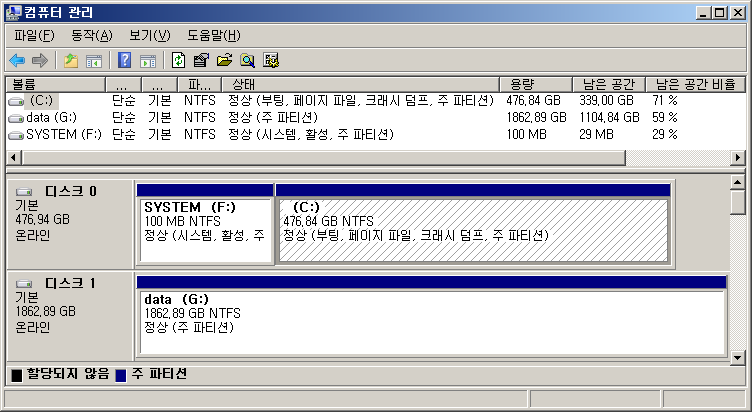This screenshot has width=752, height=412.
Task: Sort by the 용량 column header
Action: point(535,84)
